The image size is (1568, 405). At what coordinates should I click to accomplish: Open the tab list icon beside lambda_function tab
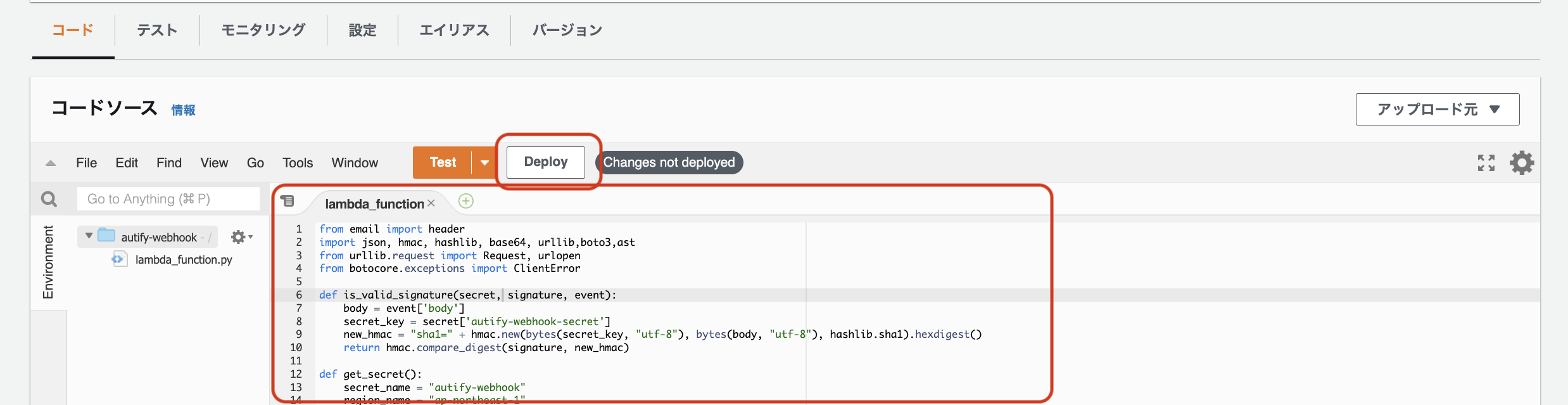click(288, 201)
